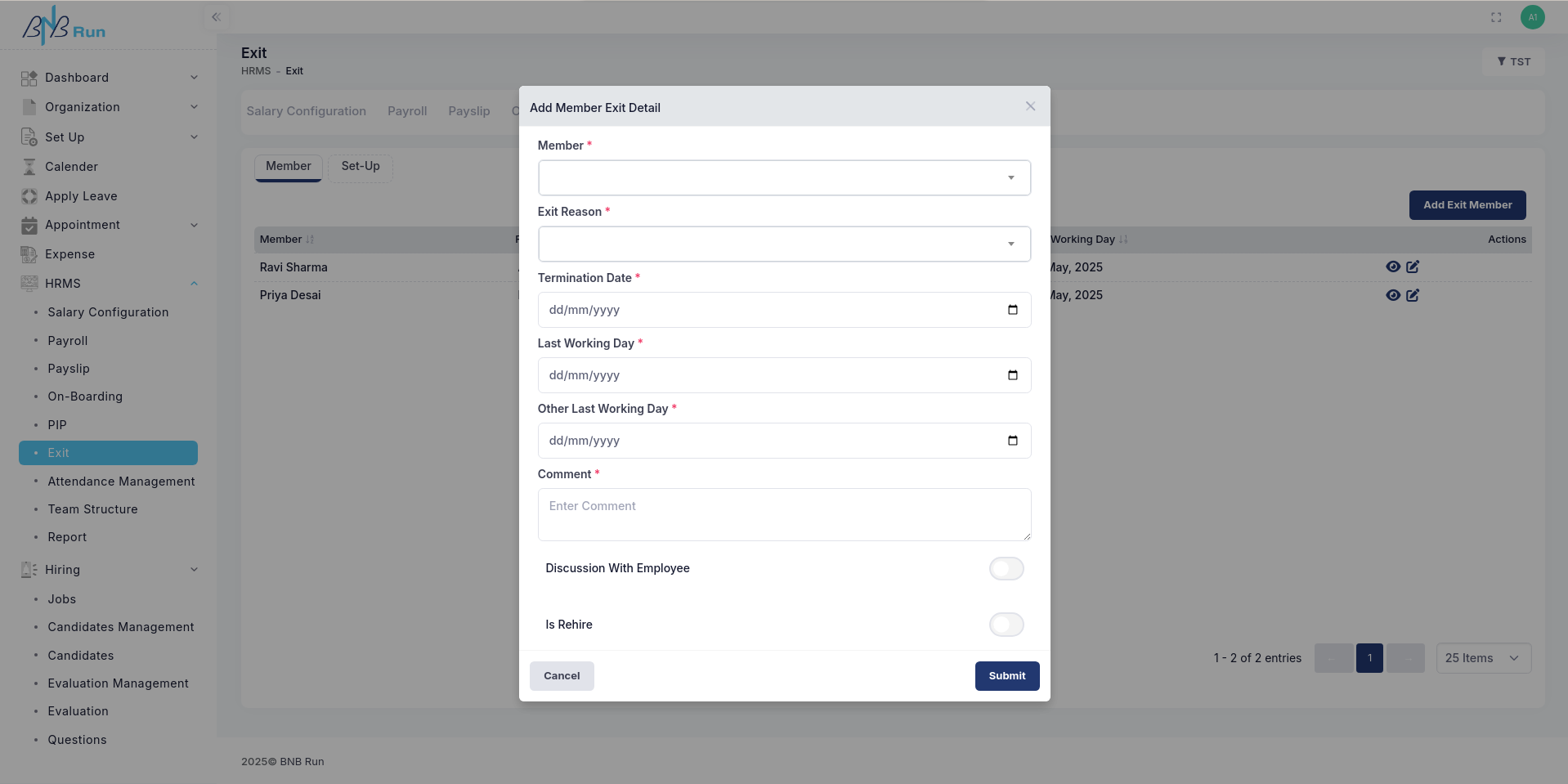The width and height of the screenshot is (1568, 784).
Task: View Ravi Sharma's details via eye icon
Action: [1393, 267]
